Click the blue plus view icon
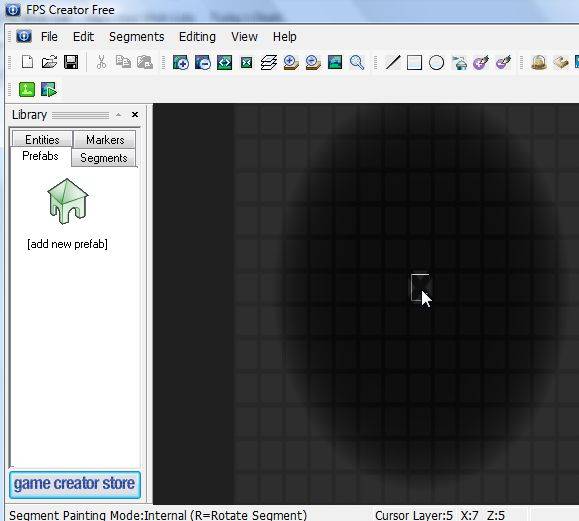Screen dimensions: 579x521 pyautogui.click(x=181, y=62)
